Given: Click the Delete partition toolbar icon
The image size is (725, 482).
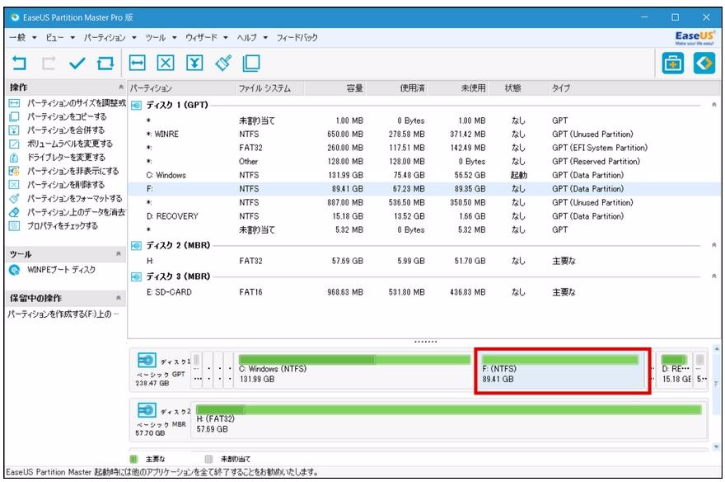Looking at the screenshot, I should tap(166, 63).
